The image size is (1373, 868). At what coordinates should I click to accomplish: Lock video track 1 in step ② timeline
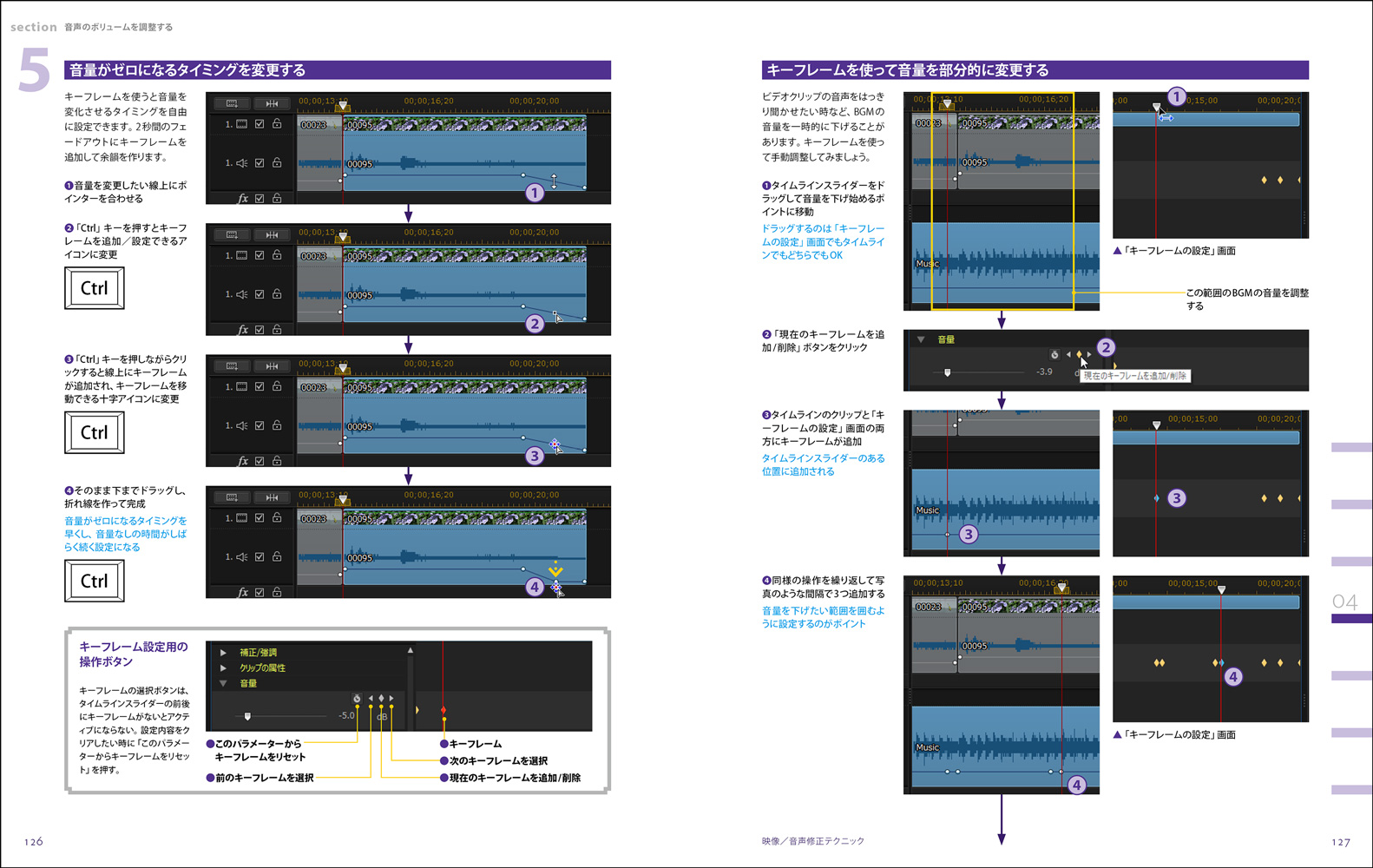coord(277,255)
